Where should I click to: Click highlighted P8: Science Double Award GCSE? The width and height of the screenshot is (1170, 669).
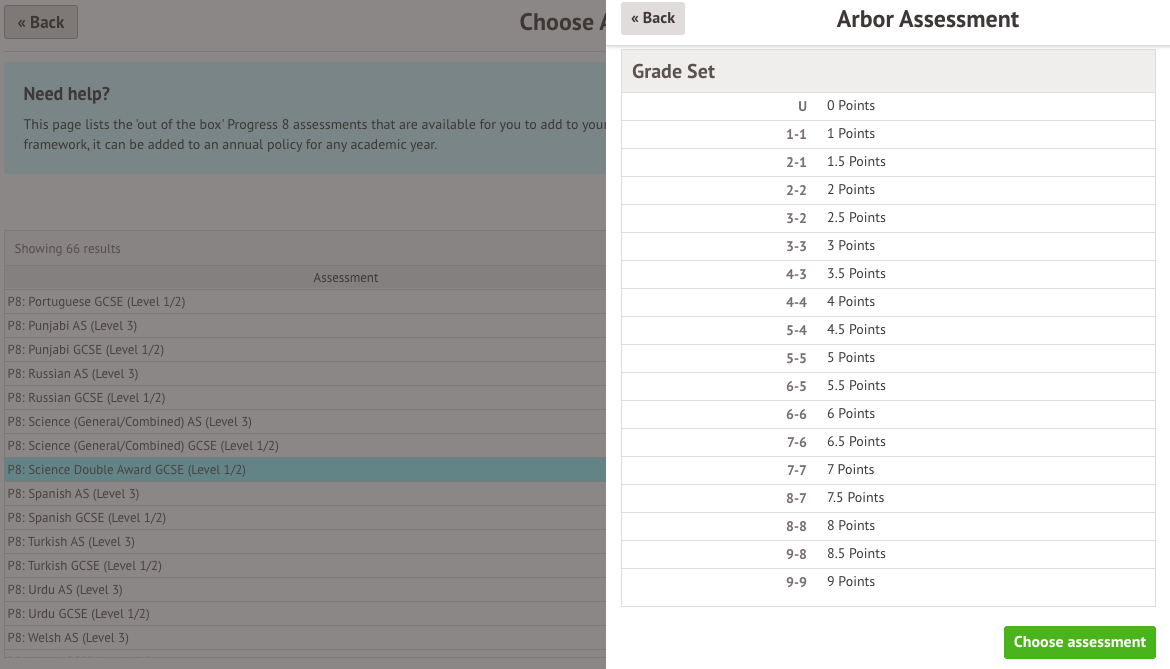tap(127, 470)
